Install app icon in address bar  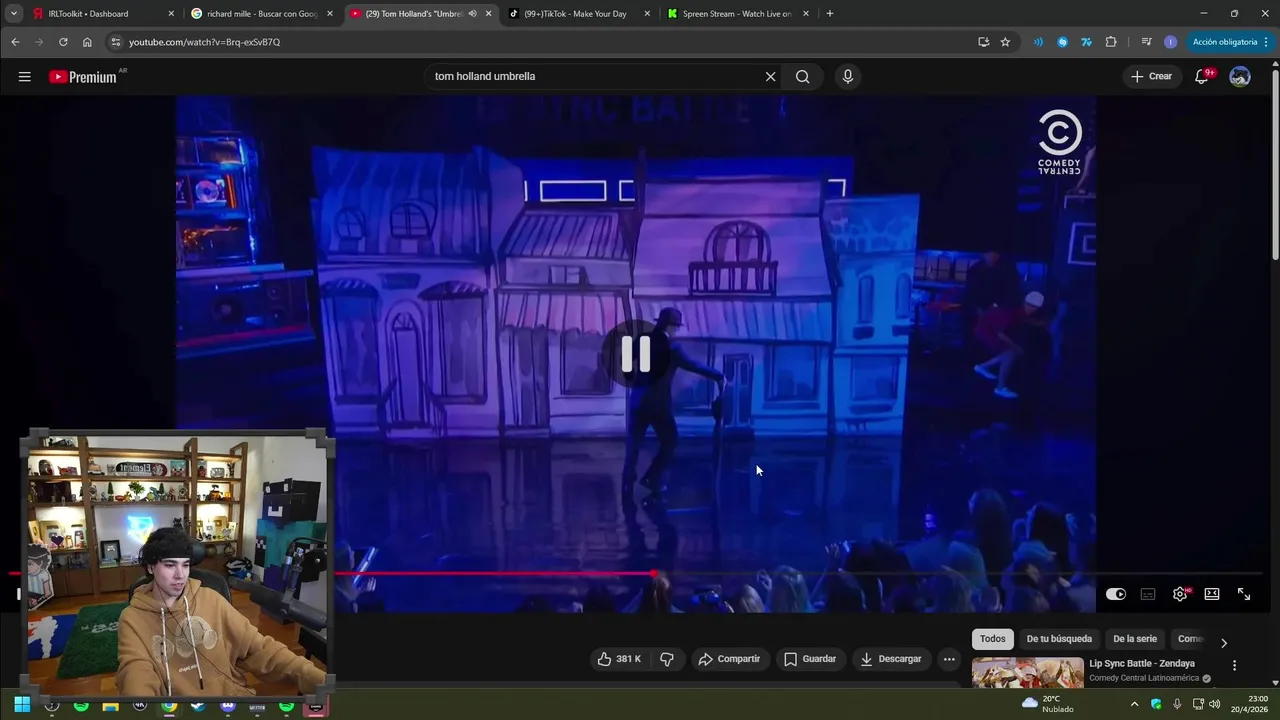tap(984, 42)
